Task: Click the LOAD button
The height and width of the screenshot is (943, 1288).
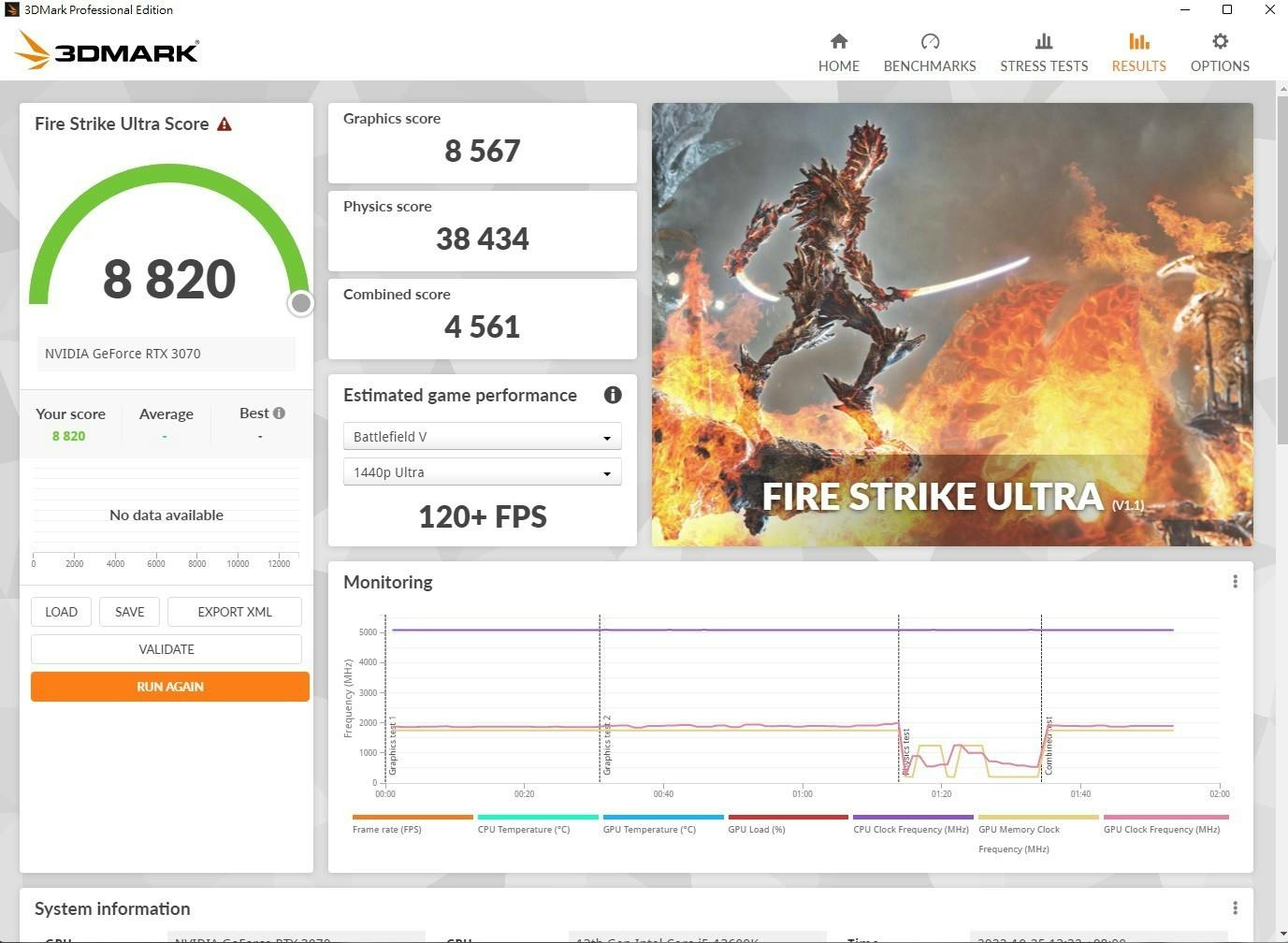Action: point(61,612)
